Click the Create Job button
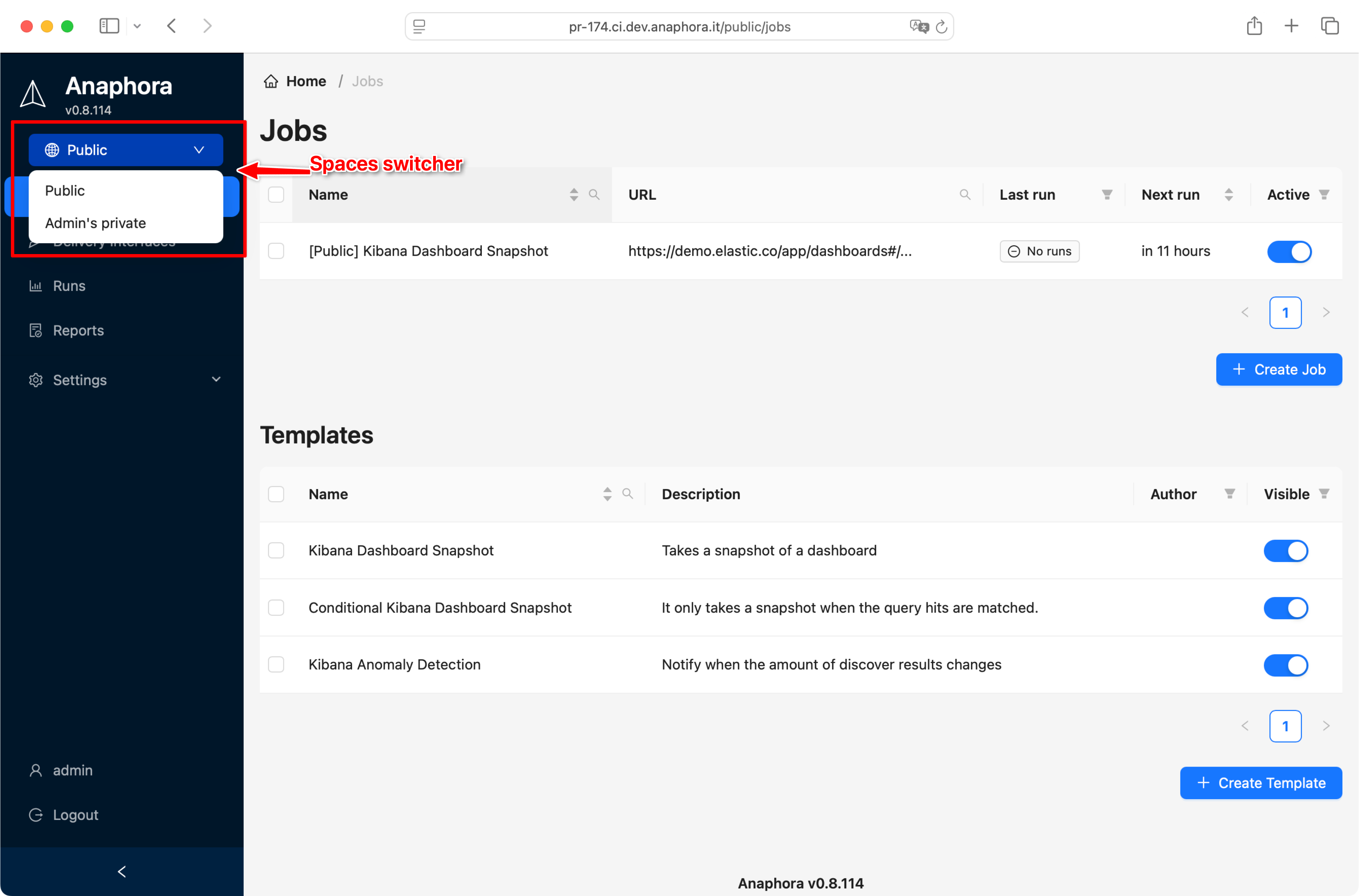The height and width of the screenshot is (896, 1359). (x=1279, y=369)
